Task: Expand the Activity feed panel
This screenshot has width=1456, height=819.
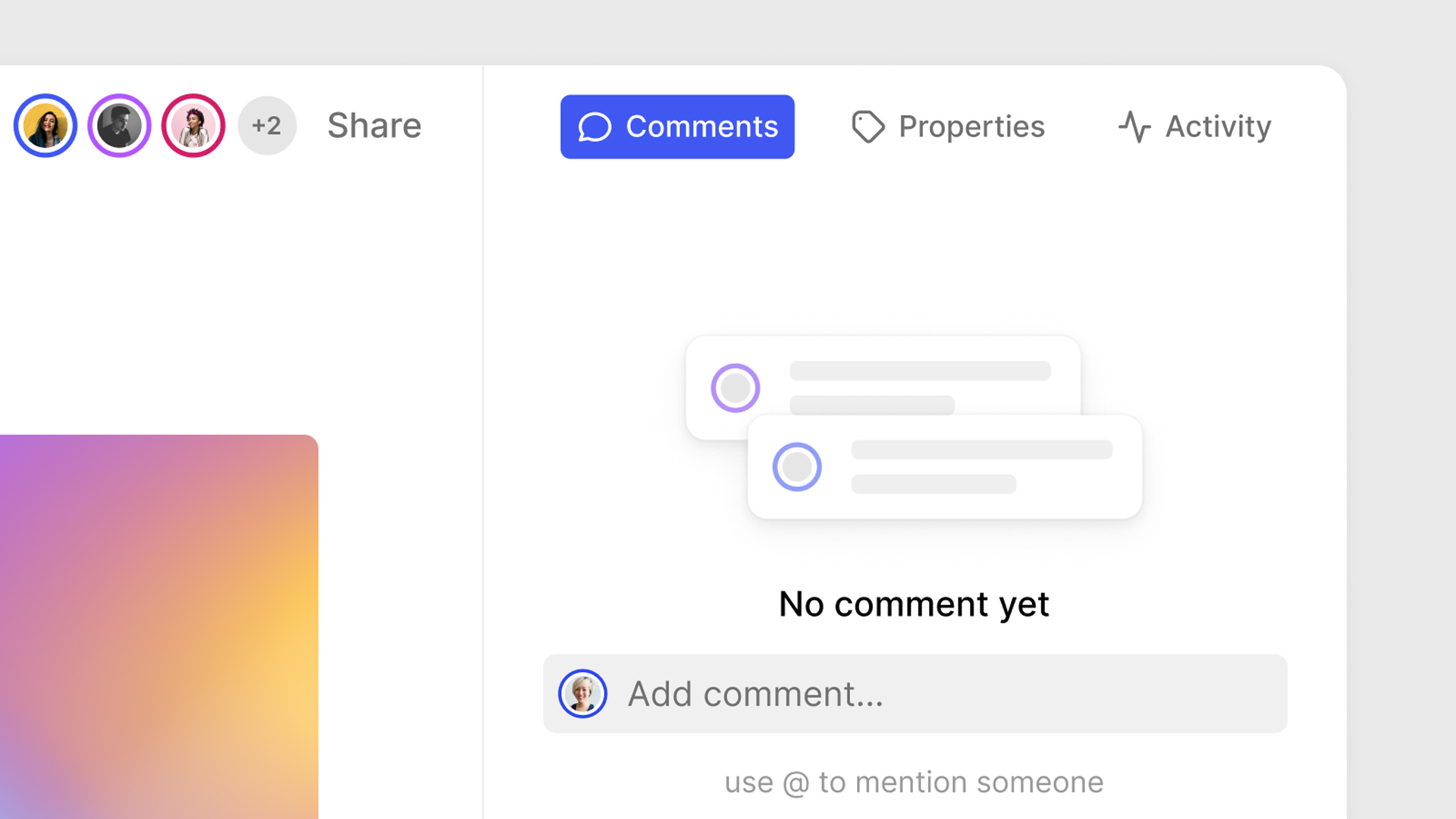Action: pyautogui.click(x=1195, y=125)
